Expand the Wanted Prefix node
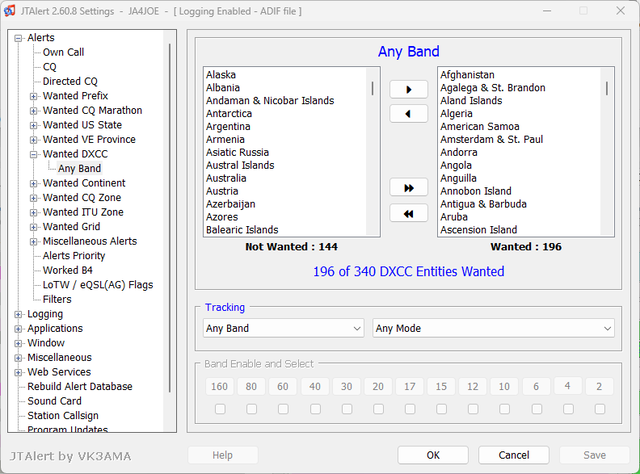Viewport: 640px width, 474px height. click(33, 96)
